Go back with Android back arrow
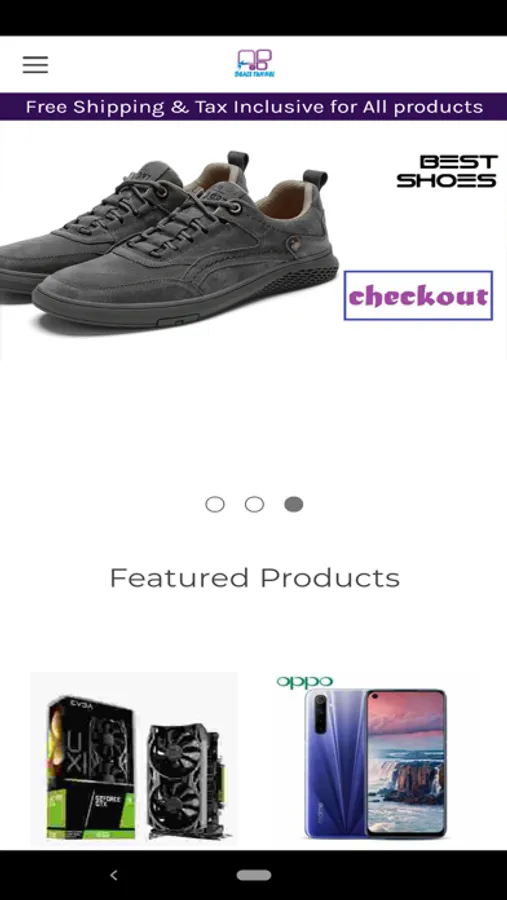Screen dimensions: 507x900 (x=114, y=875)
